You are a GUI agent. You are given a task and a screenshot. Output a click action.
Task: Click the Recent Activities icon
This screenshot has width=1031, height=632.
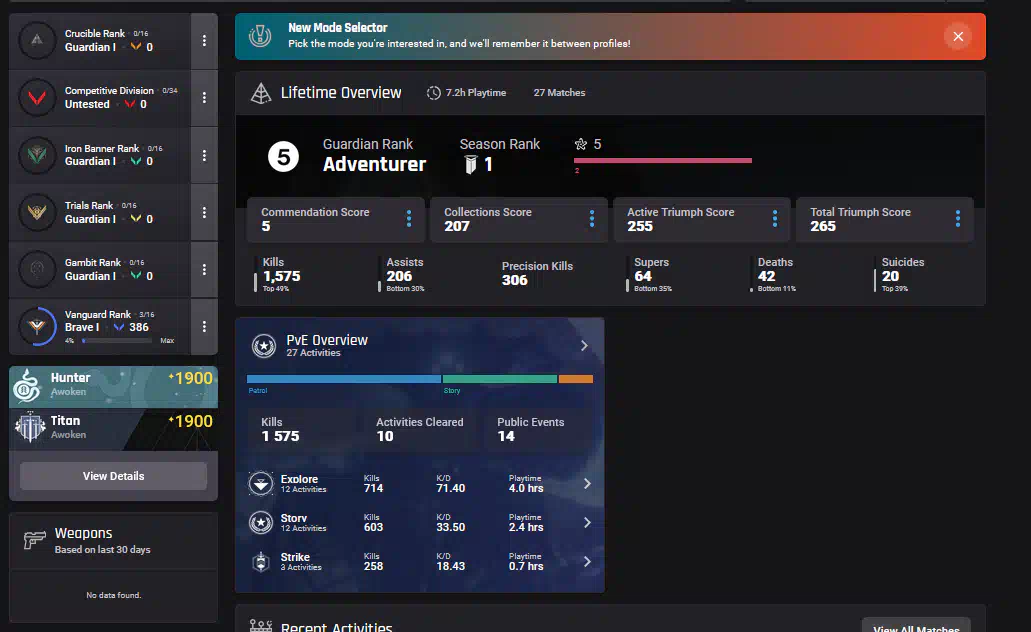[x=261, y=625]
